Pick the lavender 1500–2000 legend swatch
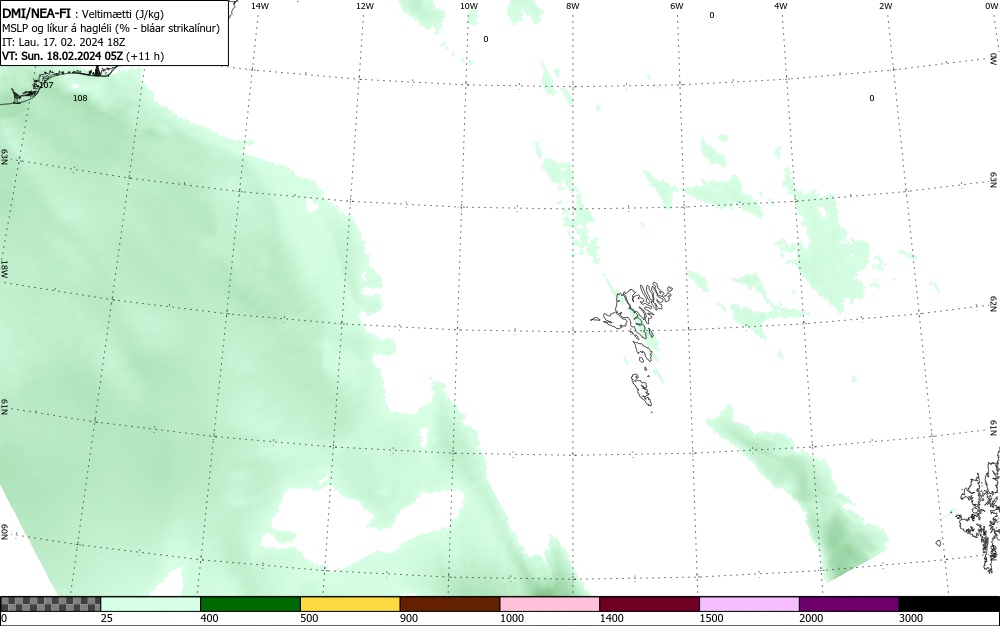 point(749,604)
